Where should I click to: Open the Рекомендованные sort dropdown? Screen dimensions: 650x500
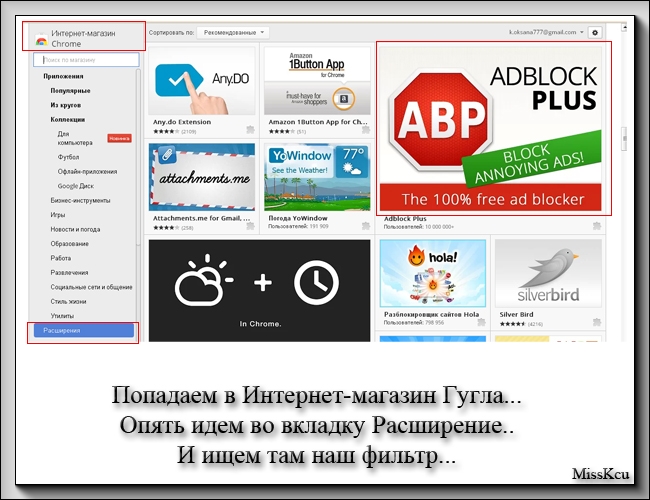tap(233, 32)
